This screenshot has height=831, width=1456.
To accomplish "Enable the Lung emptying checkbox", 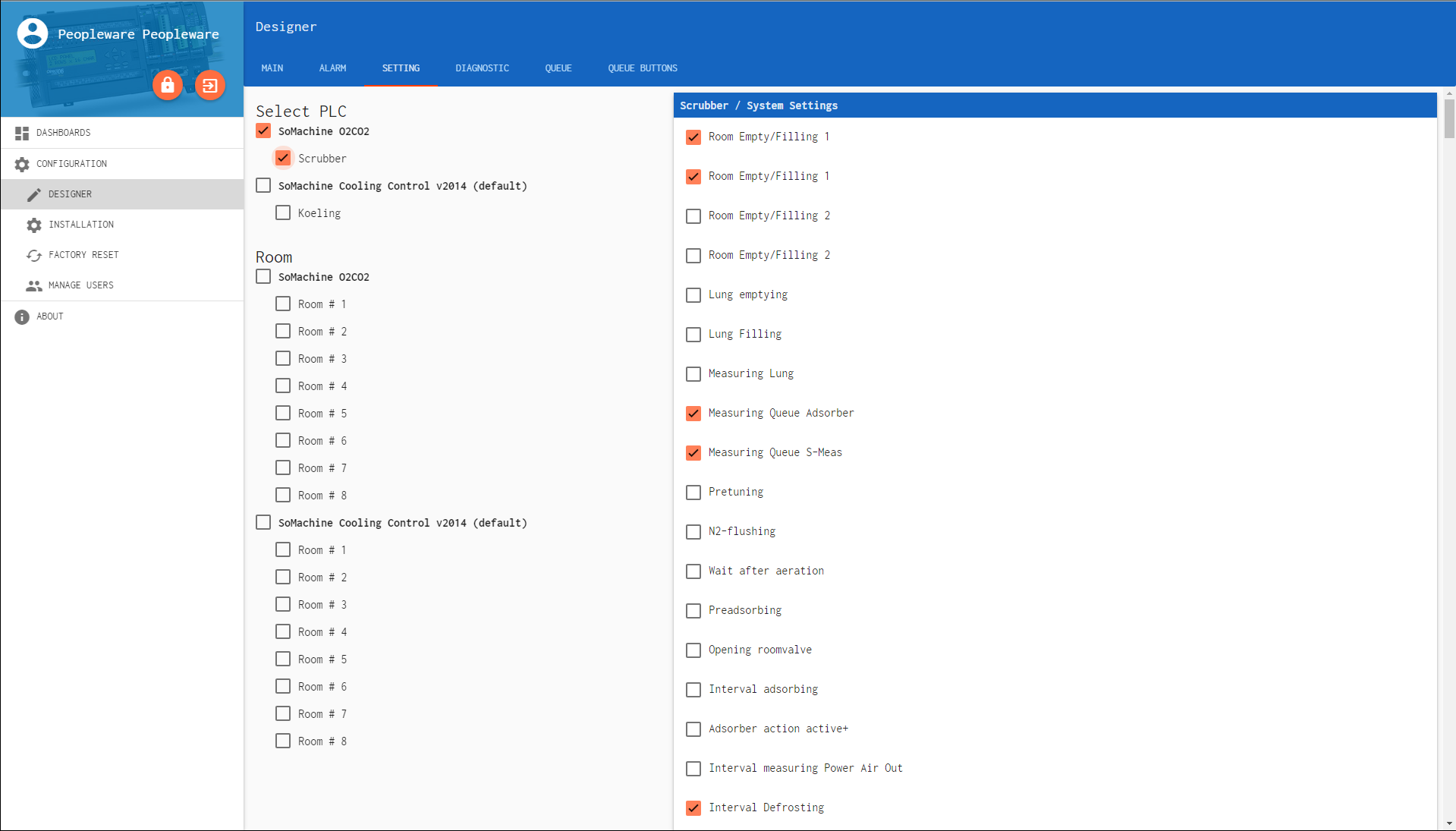I will pos(693,295).
